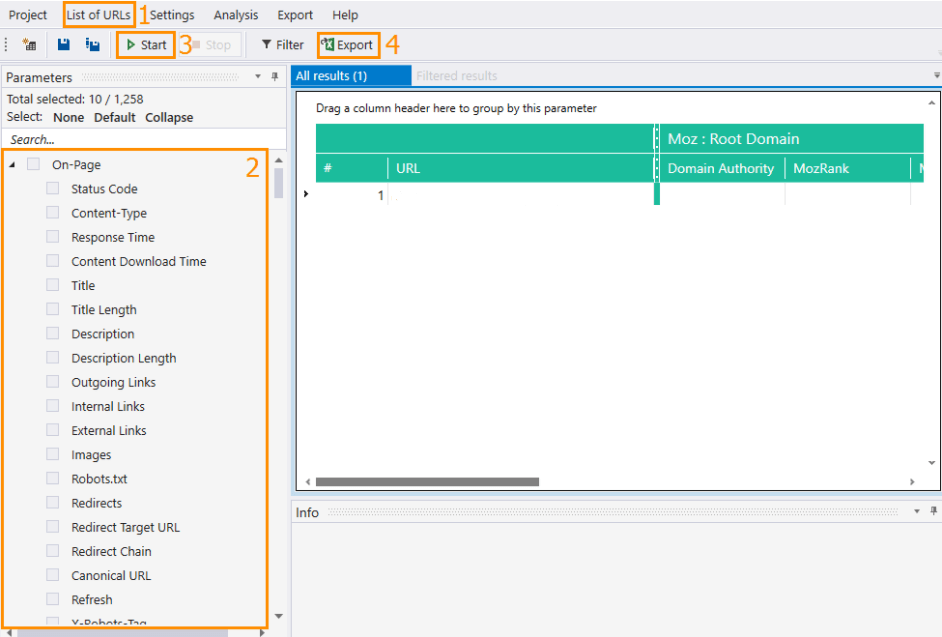Sort by Domain Authority column header
The height and width of the screenshot is (637, 942).
(x=720, y=168)
